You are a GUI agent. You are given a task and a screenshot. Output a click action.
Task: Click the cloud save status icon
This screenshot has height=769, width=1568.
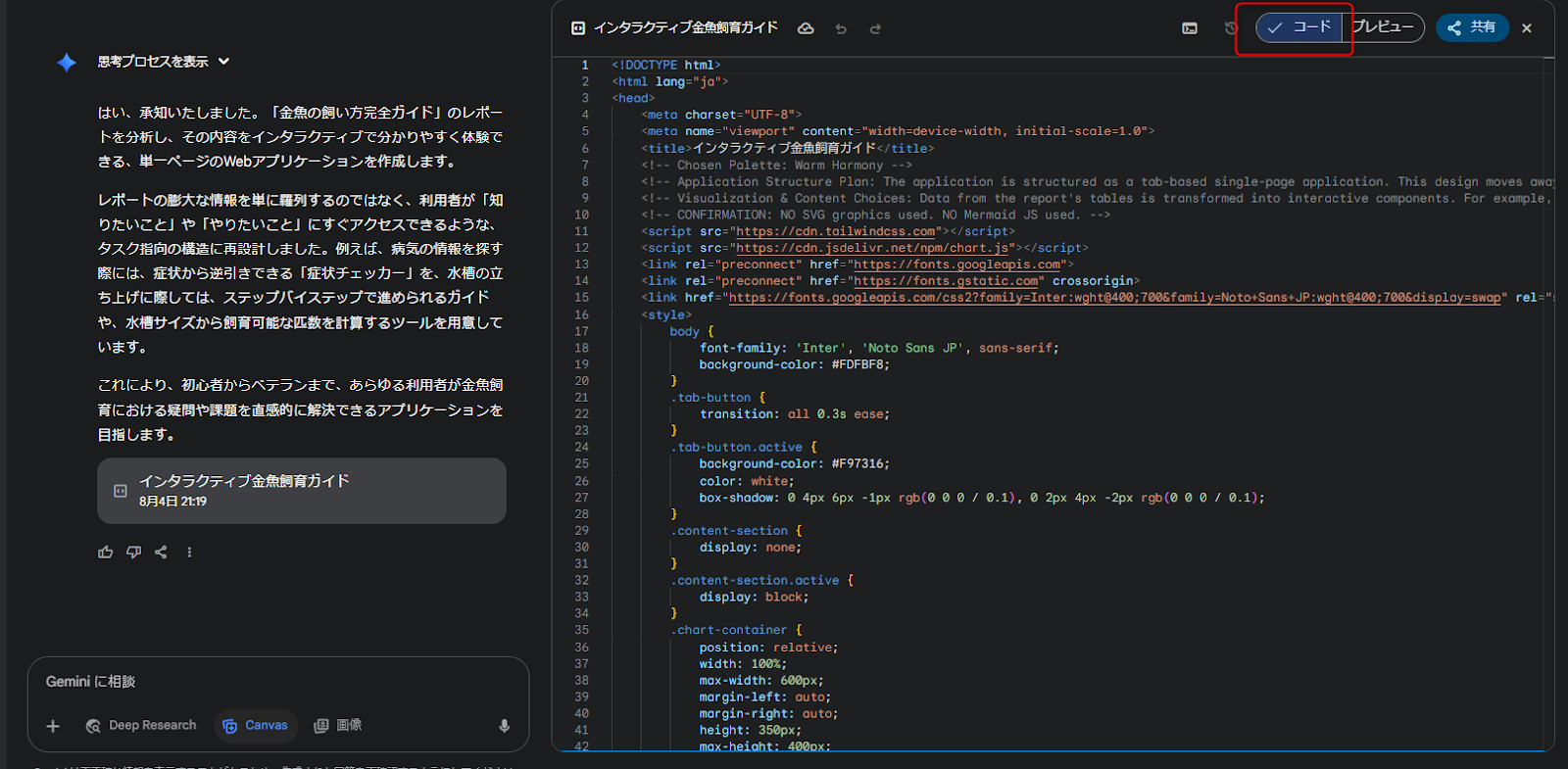(x=806, y=28)
